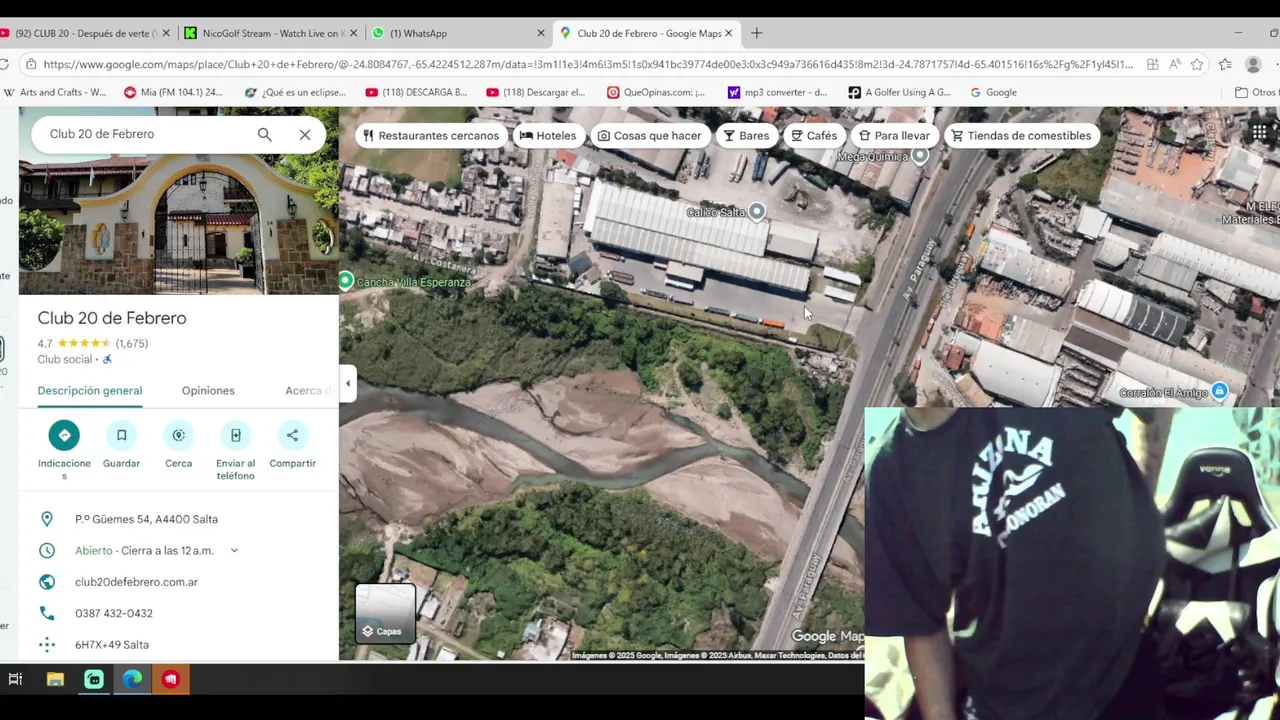The width and height of the screenshot is (1280, 720).
Task: Click the Corralón El Amigo pin
Action: click(1219, 392)
